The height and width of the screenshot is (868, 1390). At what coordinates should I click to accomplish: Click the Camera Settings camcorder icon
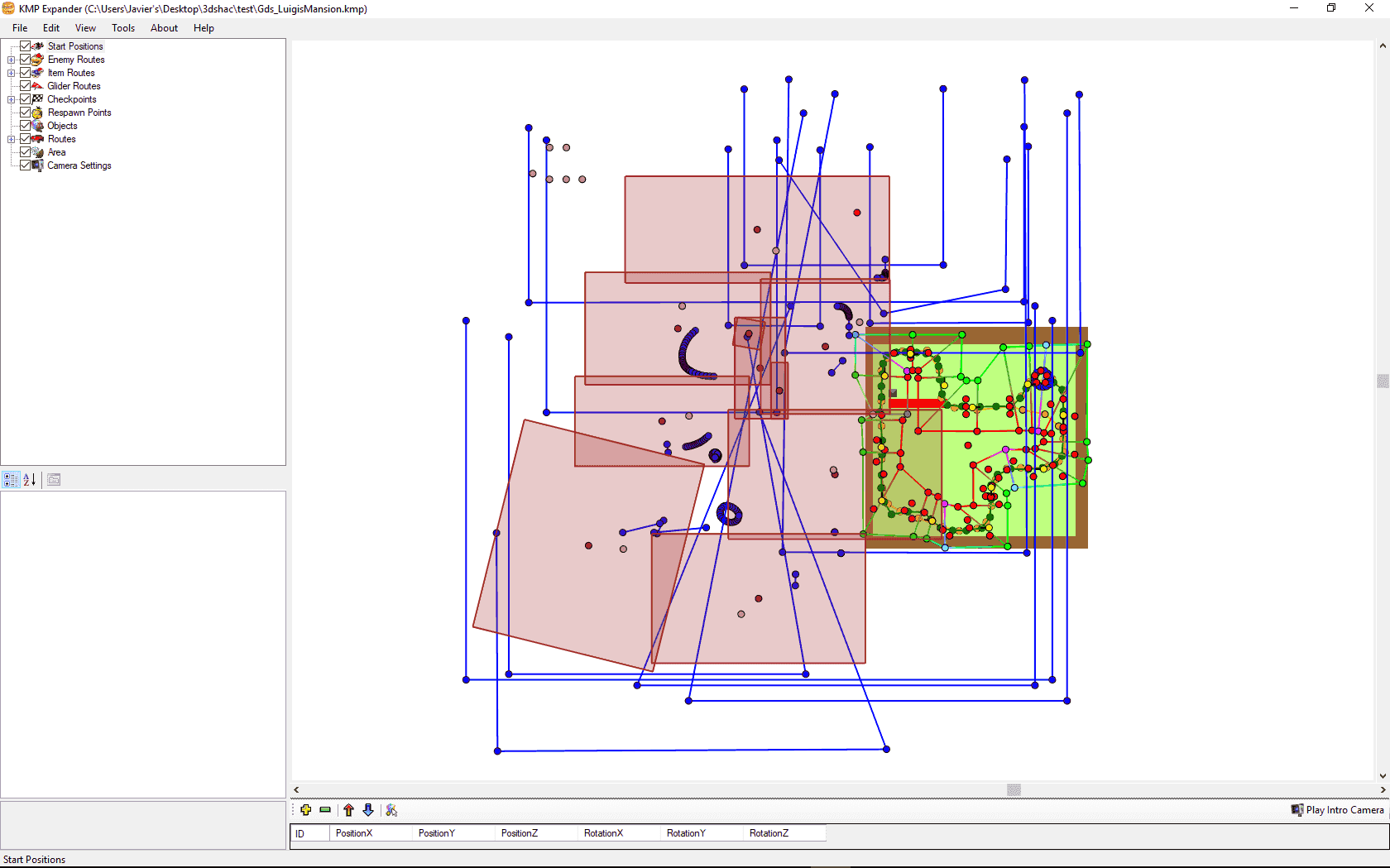point(37,165)
